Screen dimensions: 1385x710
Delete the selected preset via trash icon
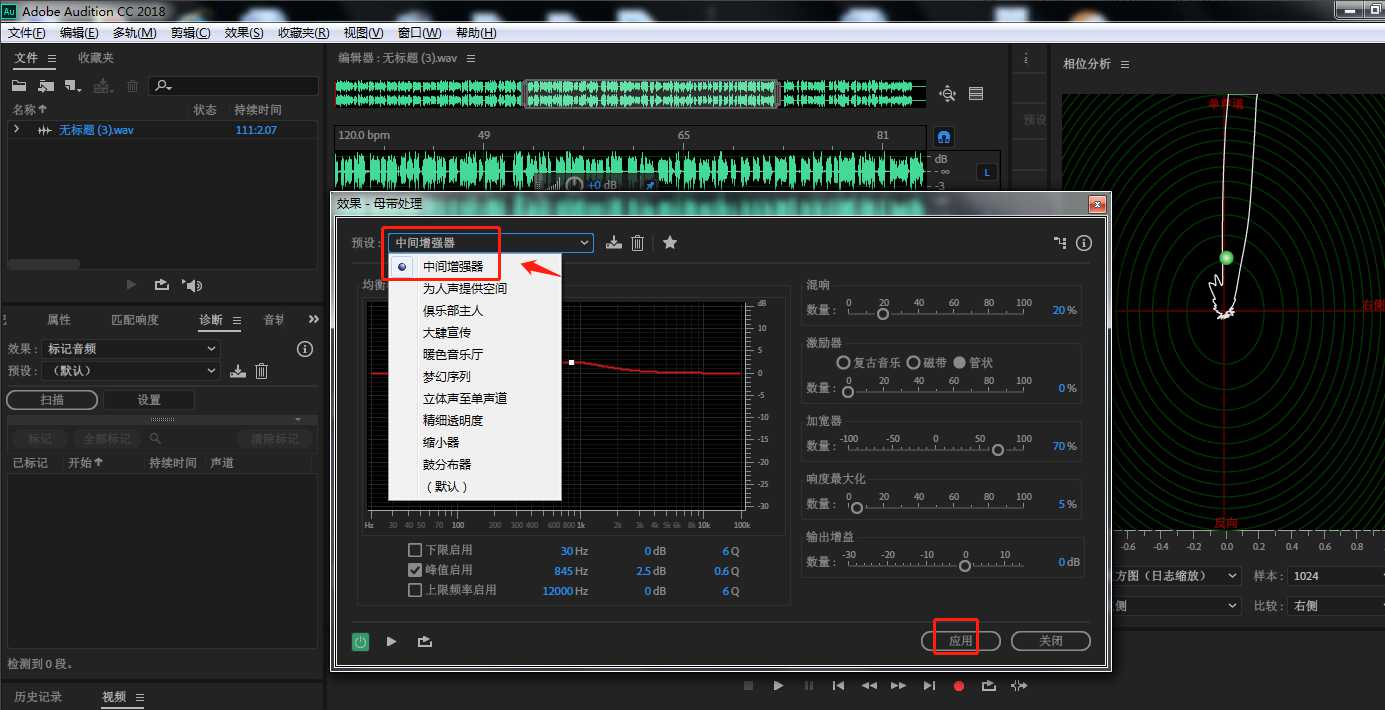tap(638, 242)
